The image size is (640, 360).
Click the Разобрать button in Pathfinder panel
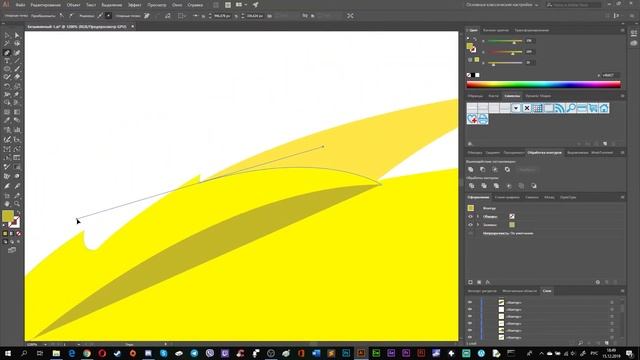tap(527, 169)
